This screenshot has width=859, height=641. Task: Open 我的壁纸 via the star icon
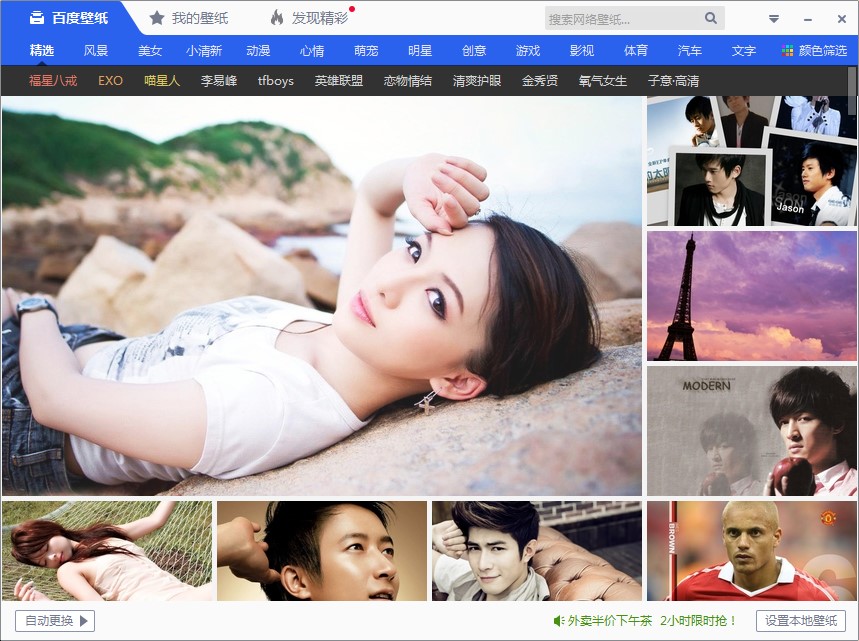[x=157, y=16]
